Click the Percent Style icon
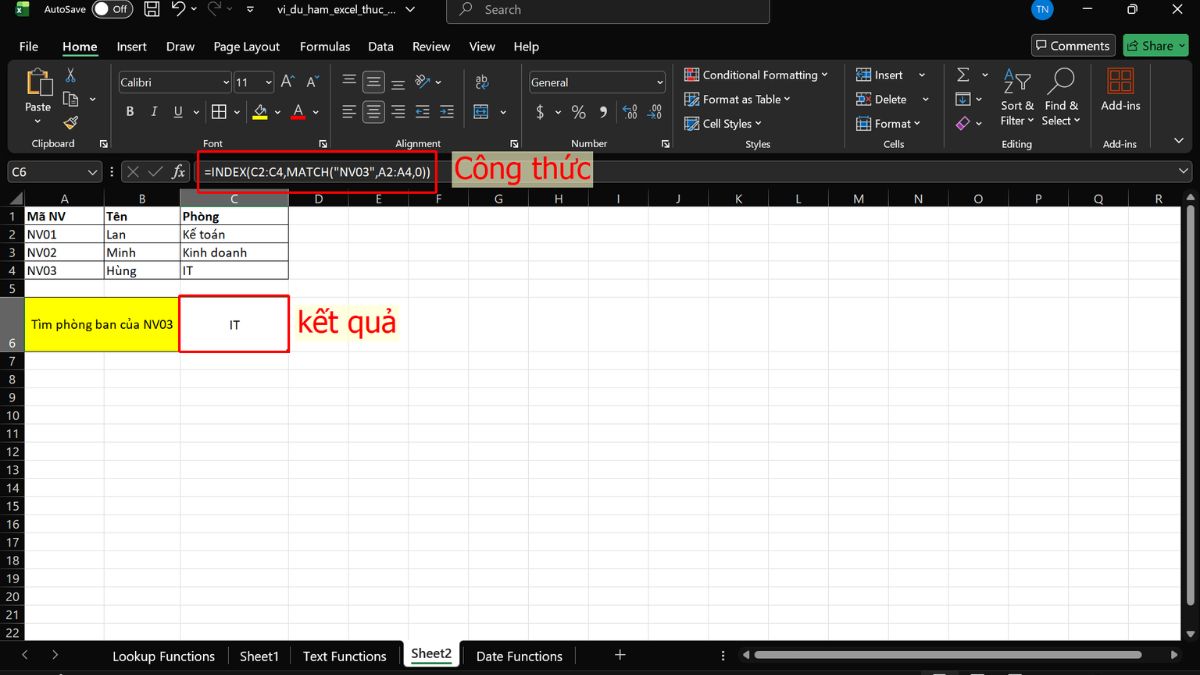Screen dimensions: 1200x675 tap(578, 112)
